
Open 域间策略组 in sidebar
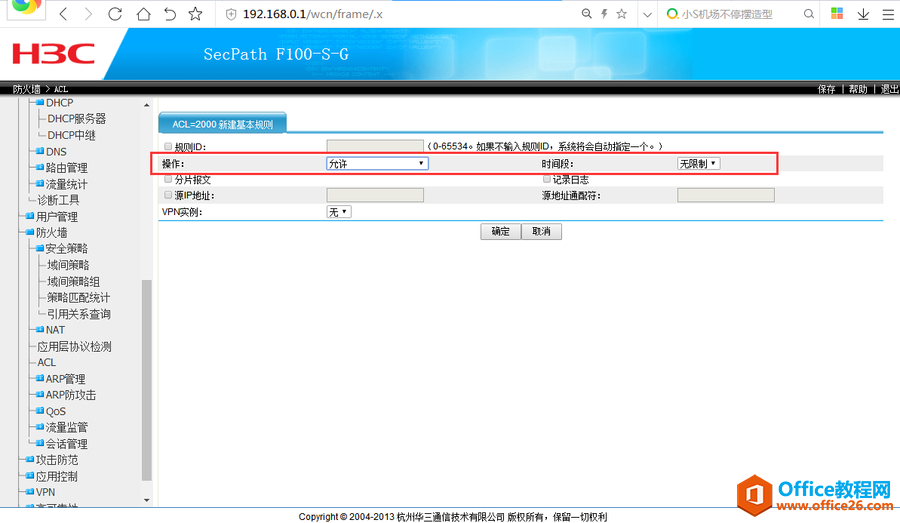click(73, 282)
